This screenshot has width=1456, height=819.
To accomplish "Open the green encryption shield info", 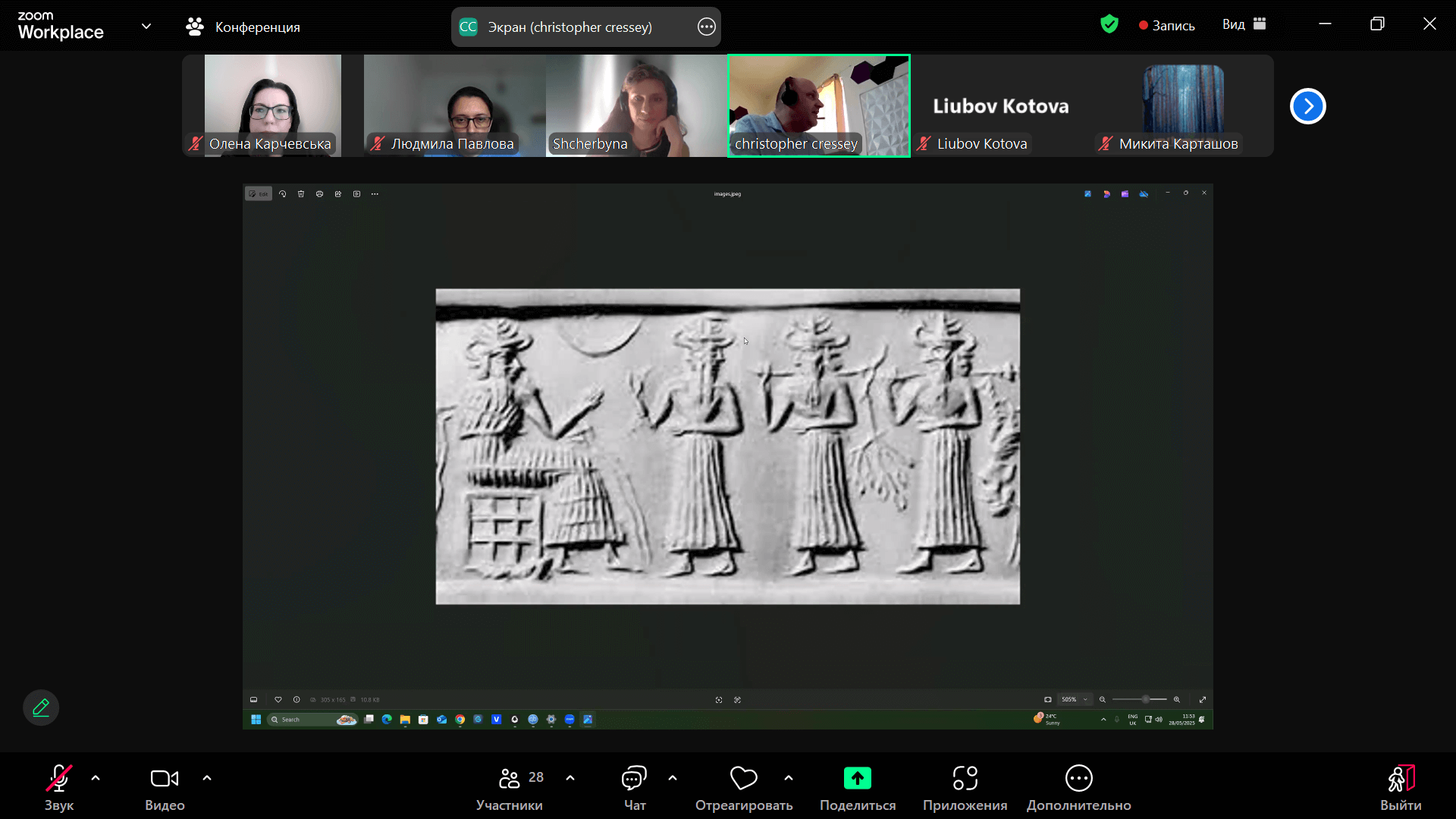I will (1109, 24).
